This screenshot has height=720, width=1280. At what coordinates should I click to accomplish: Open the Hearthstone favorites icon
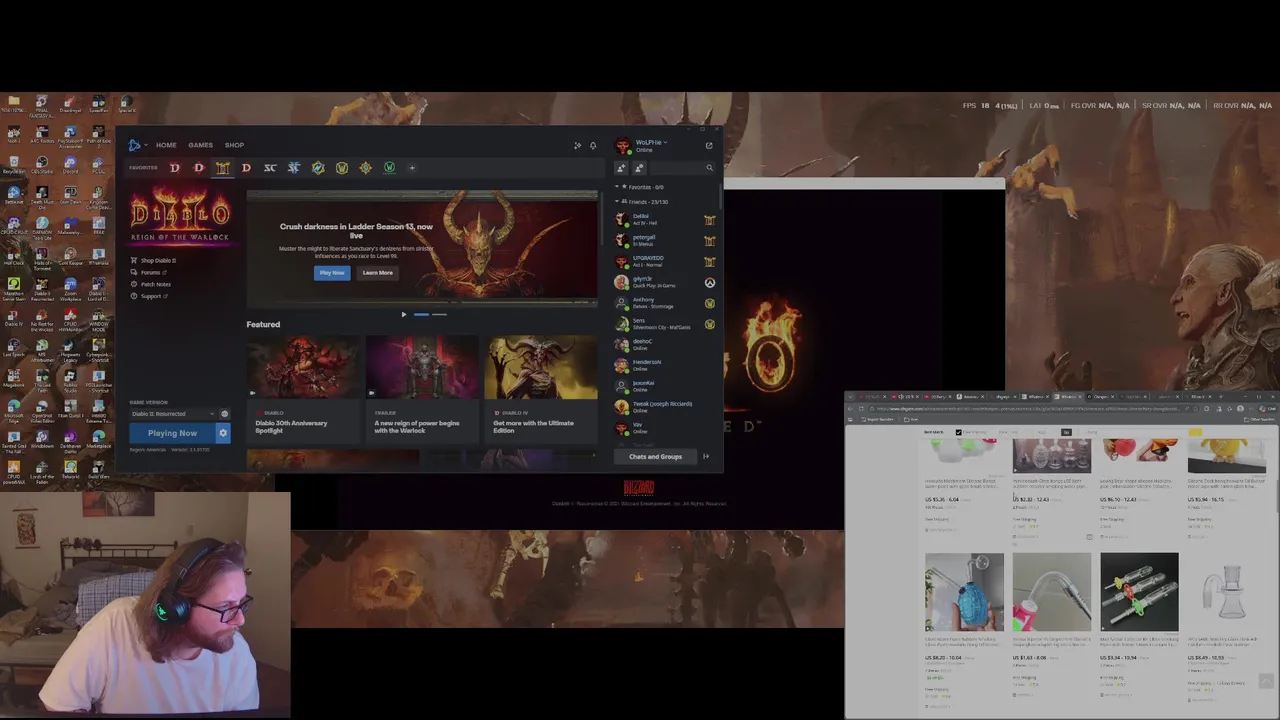(x=365, y=168)
